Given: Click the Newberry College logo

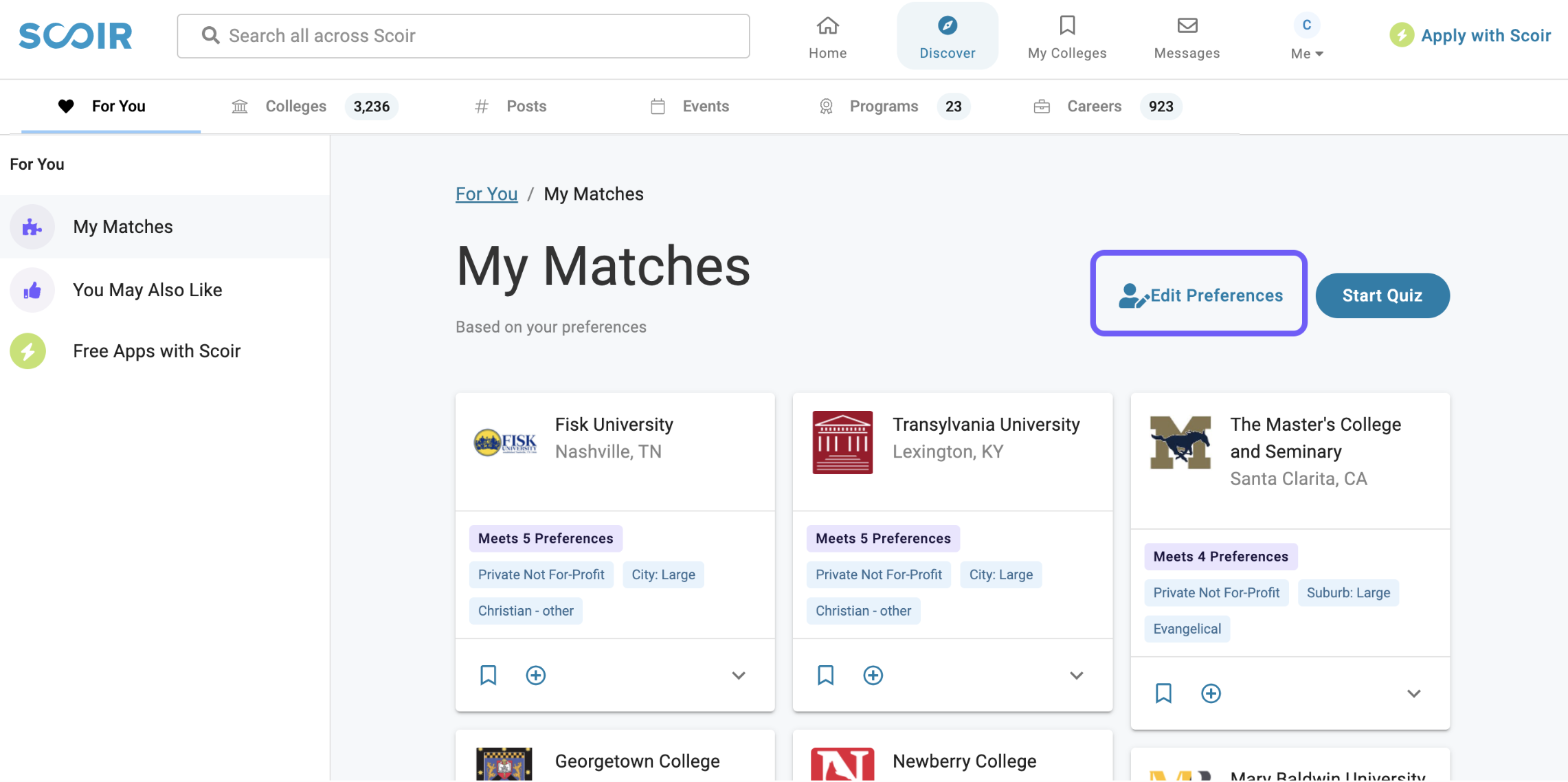Looking at the screenshot, I should (x=842, y=764).
